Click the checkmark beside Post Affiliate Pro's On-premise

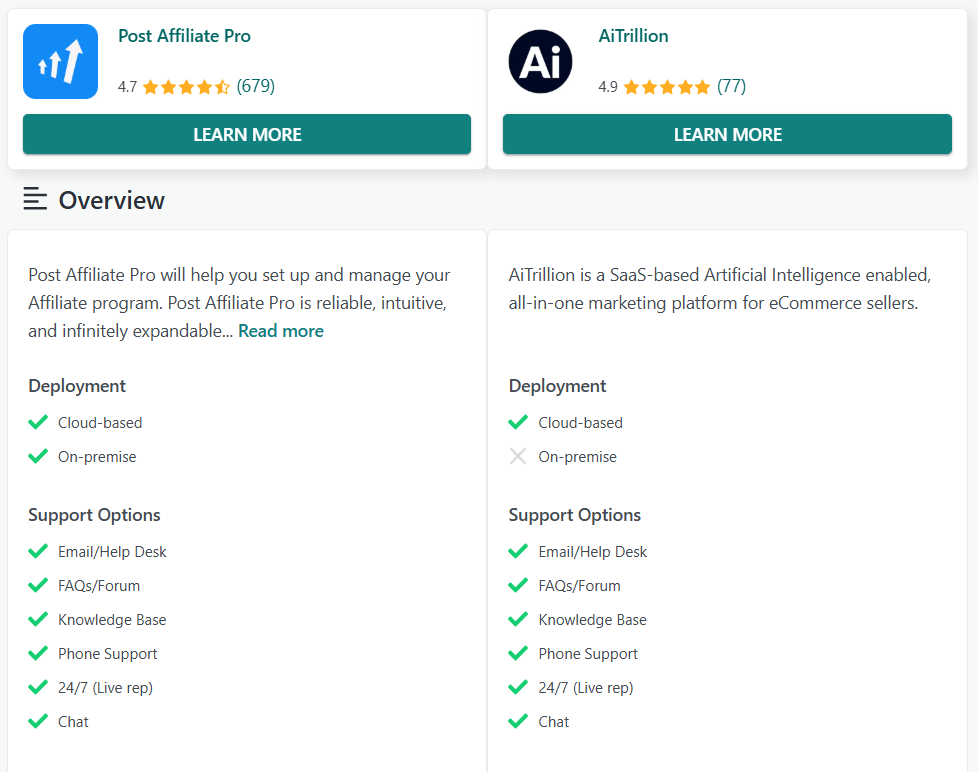point(37,456)
